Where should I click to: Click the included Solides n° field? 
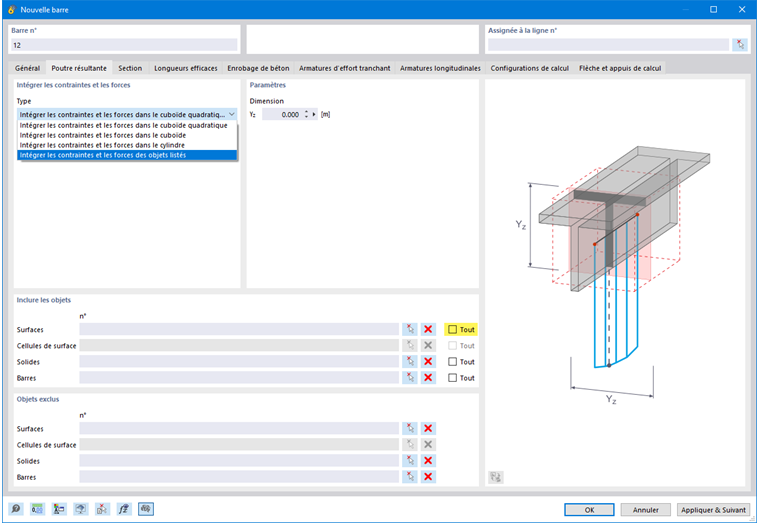(239, 362)
